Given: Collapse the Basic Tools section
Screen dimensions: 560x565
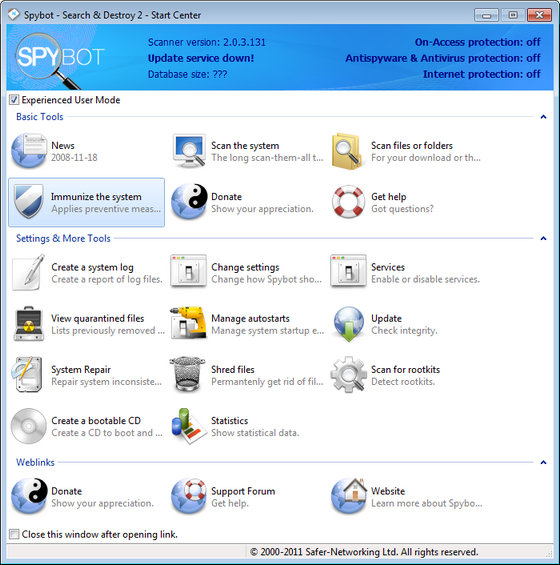Looking at the screenshot, I should pos(543,117).
